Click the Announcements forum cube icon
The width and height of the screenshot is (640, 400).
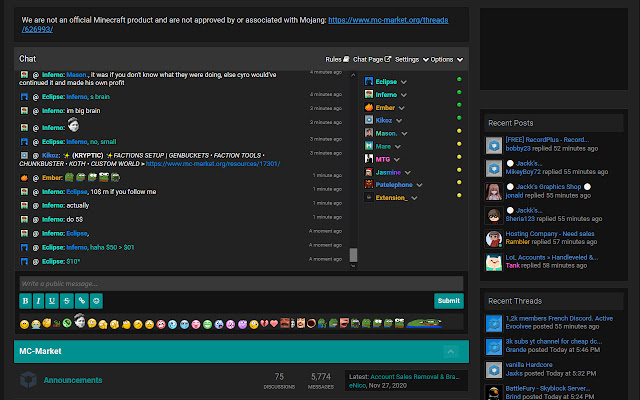pyautogui.click(x=28, y=380)
